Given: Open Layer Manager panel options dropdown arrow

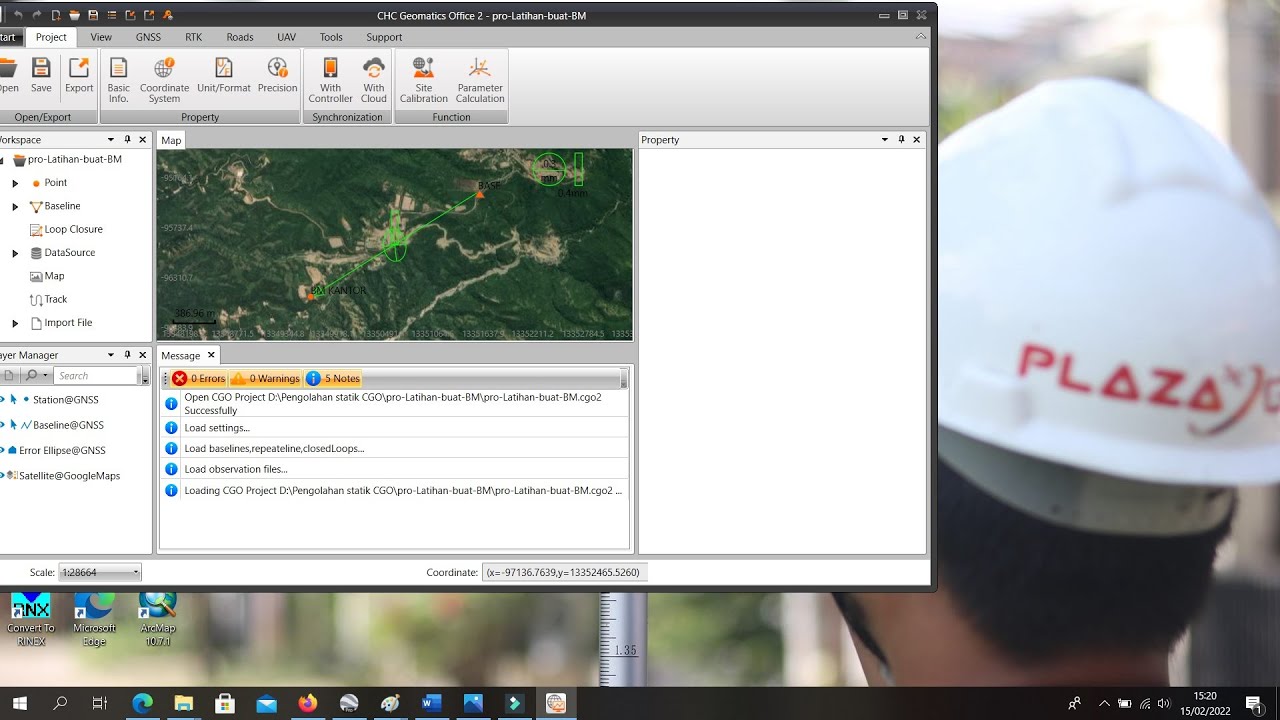Looking at the screenshot, I should tap(111, 355).
